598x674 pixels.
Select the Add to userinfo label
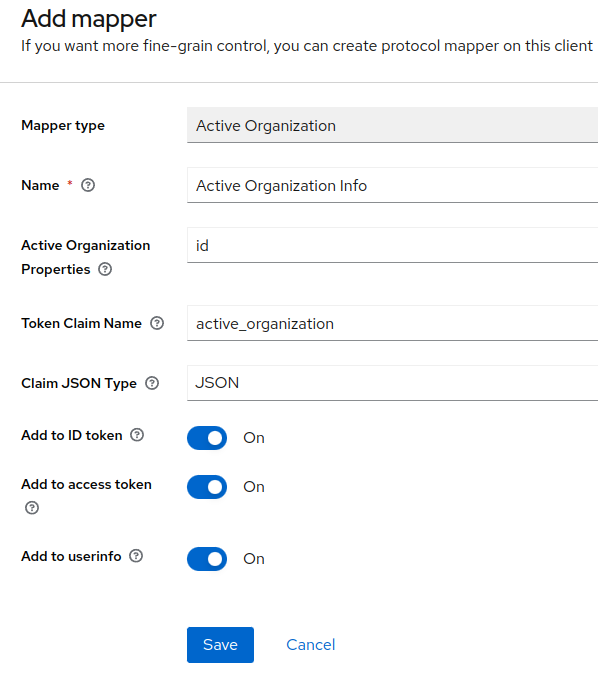(x=71, y=556)
